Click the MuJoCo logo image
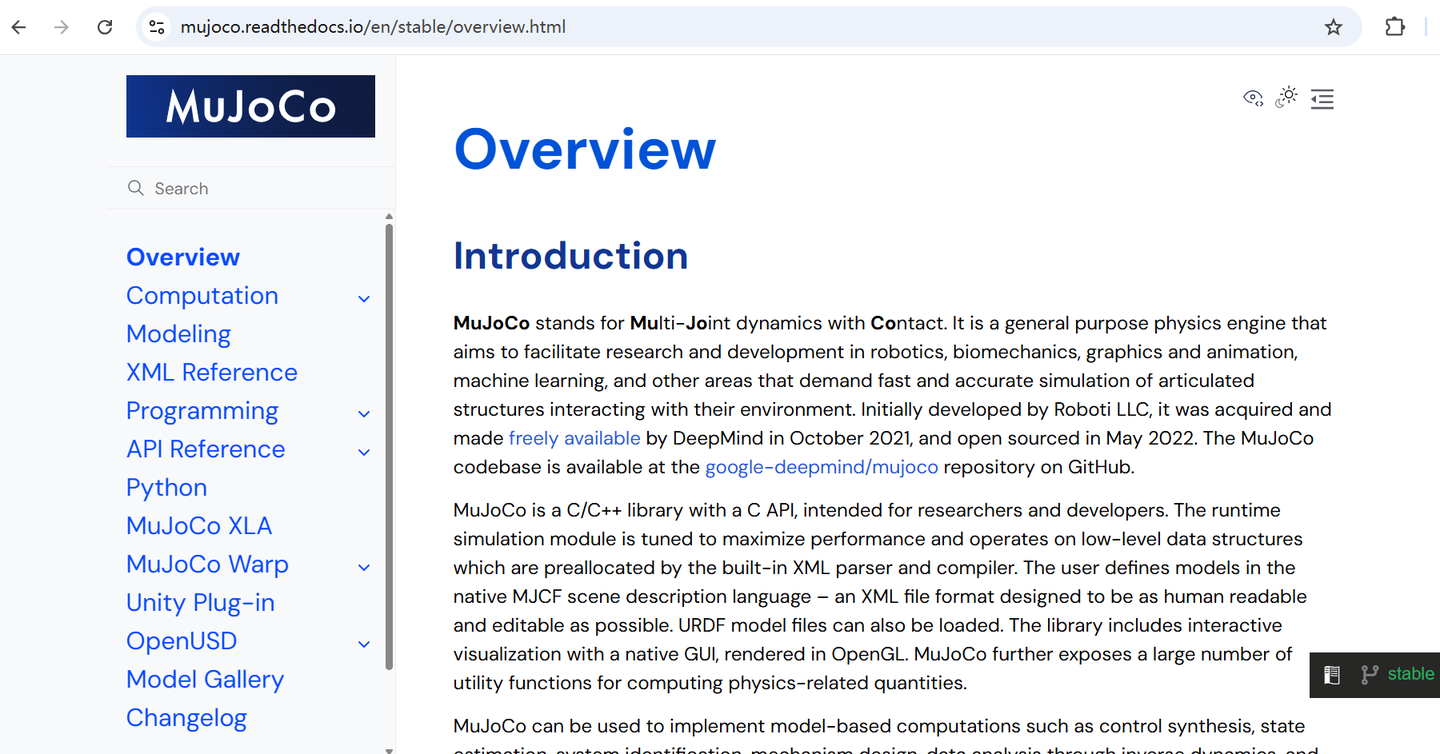Image resolution: width=1440 pixels, height=754 pixels. 250,106
